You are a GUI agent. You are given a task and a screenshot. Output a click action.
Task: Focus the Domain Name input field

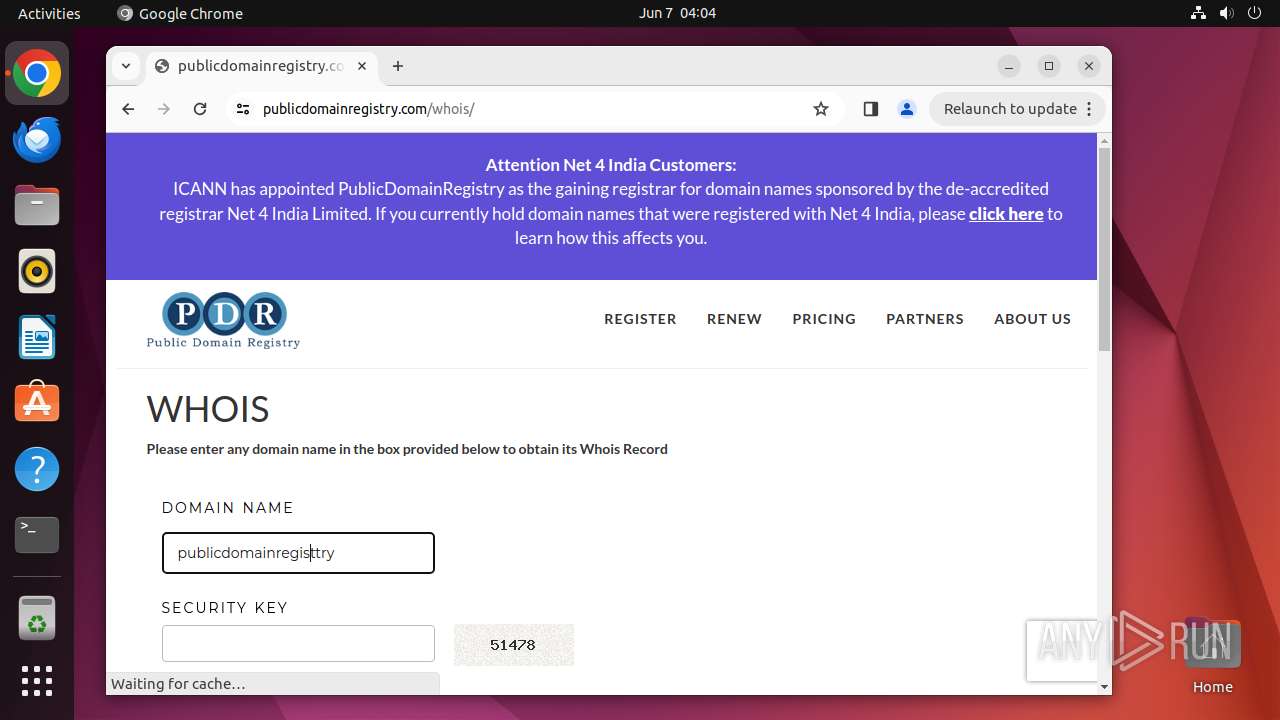(x=298, y=553)
